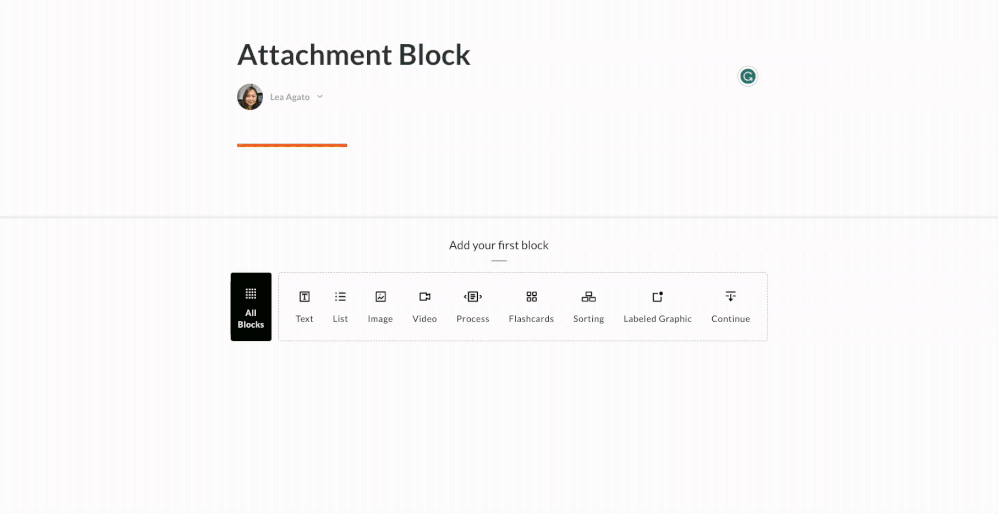Open the All Blocks library
998x514 pixels.
tap(251, 307)
